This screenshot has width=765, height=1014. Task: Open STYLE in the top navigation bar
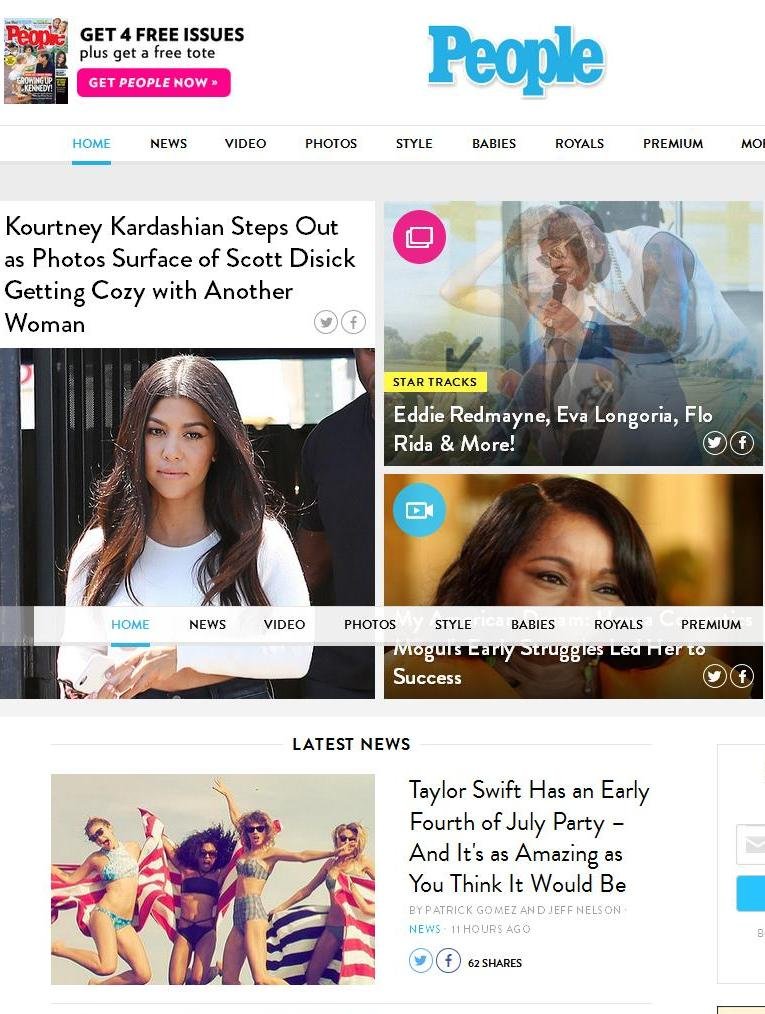pos(414,144)
